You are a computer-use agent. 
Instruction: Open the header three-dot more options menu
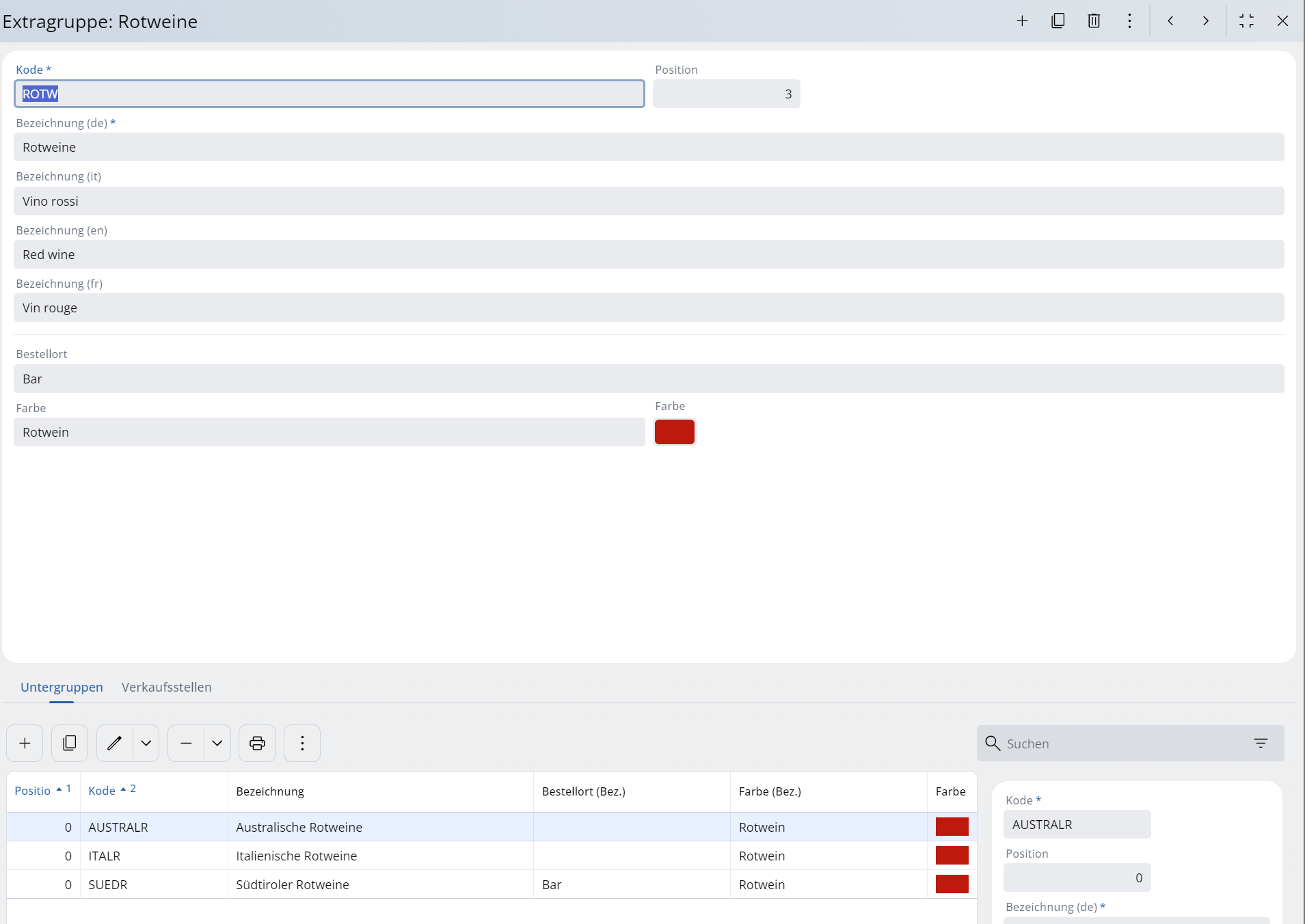[x=1129, y=21]
